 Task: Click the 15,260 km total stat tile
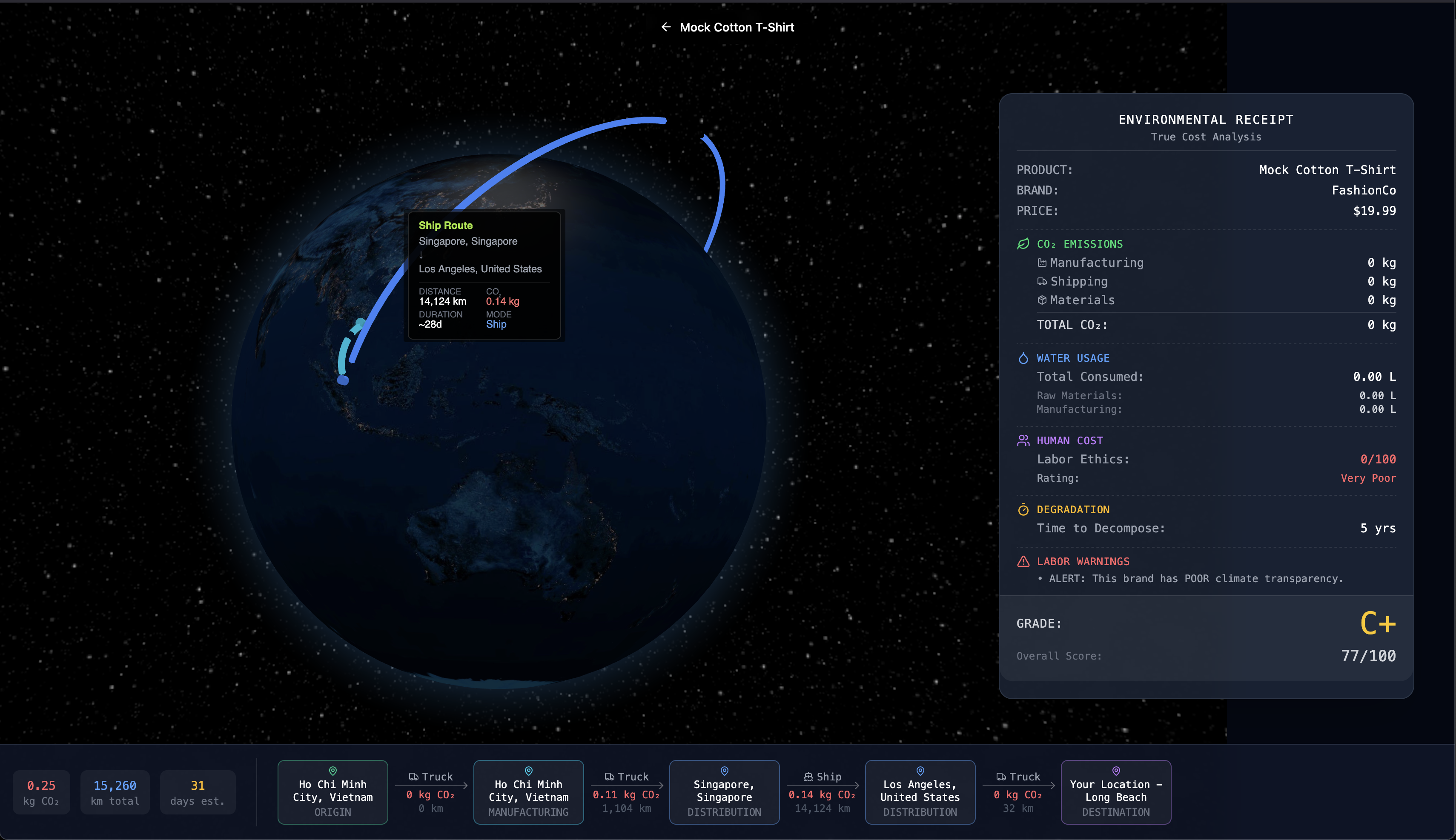coord(115,792)
